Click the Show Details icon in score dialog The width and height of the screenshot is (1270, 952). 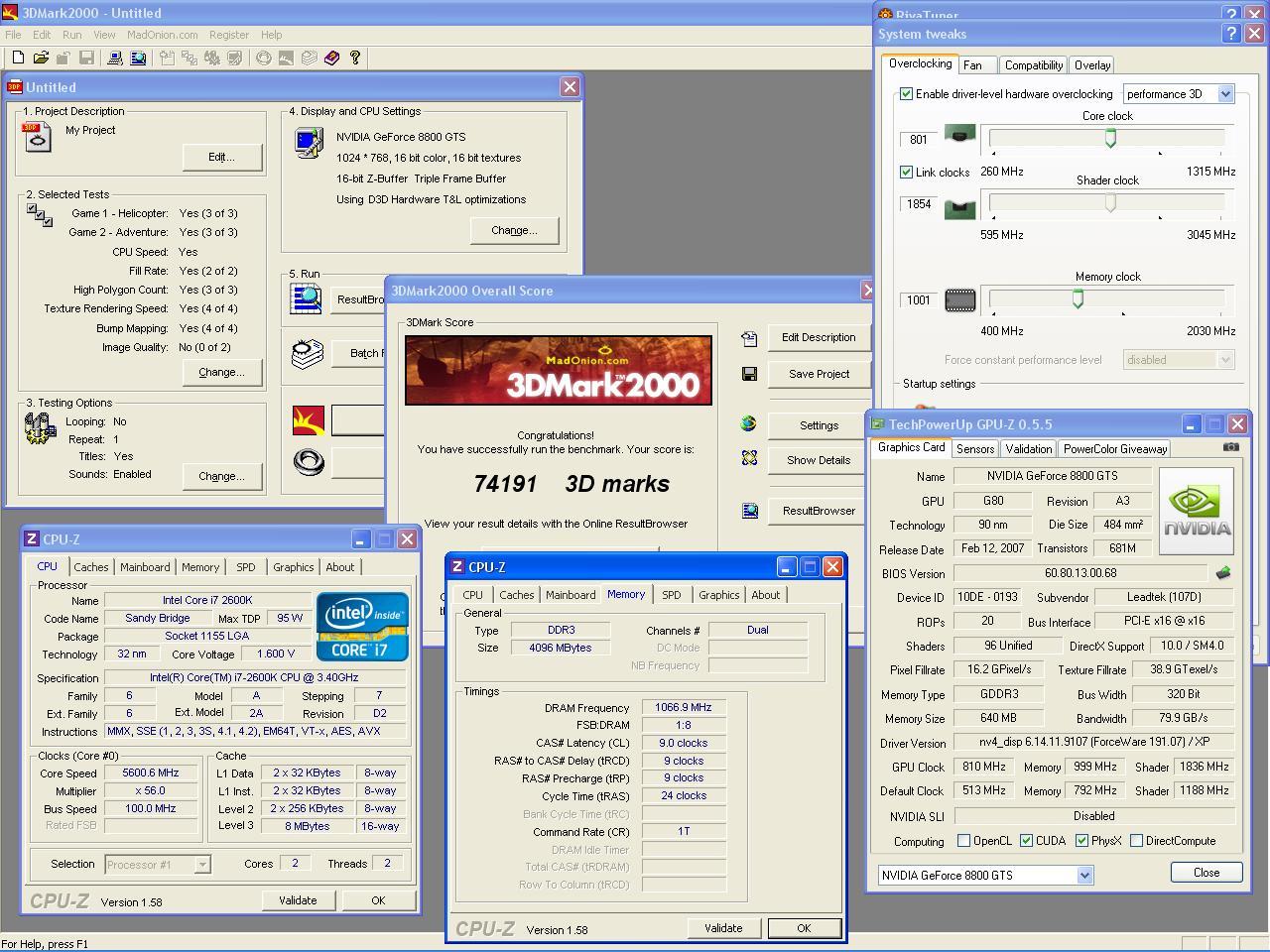tap(749, 458)
